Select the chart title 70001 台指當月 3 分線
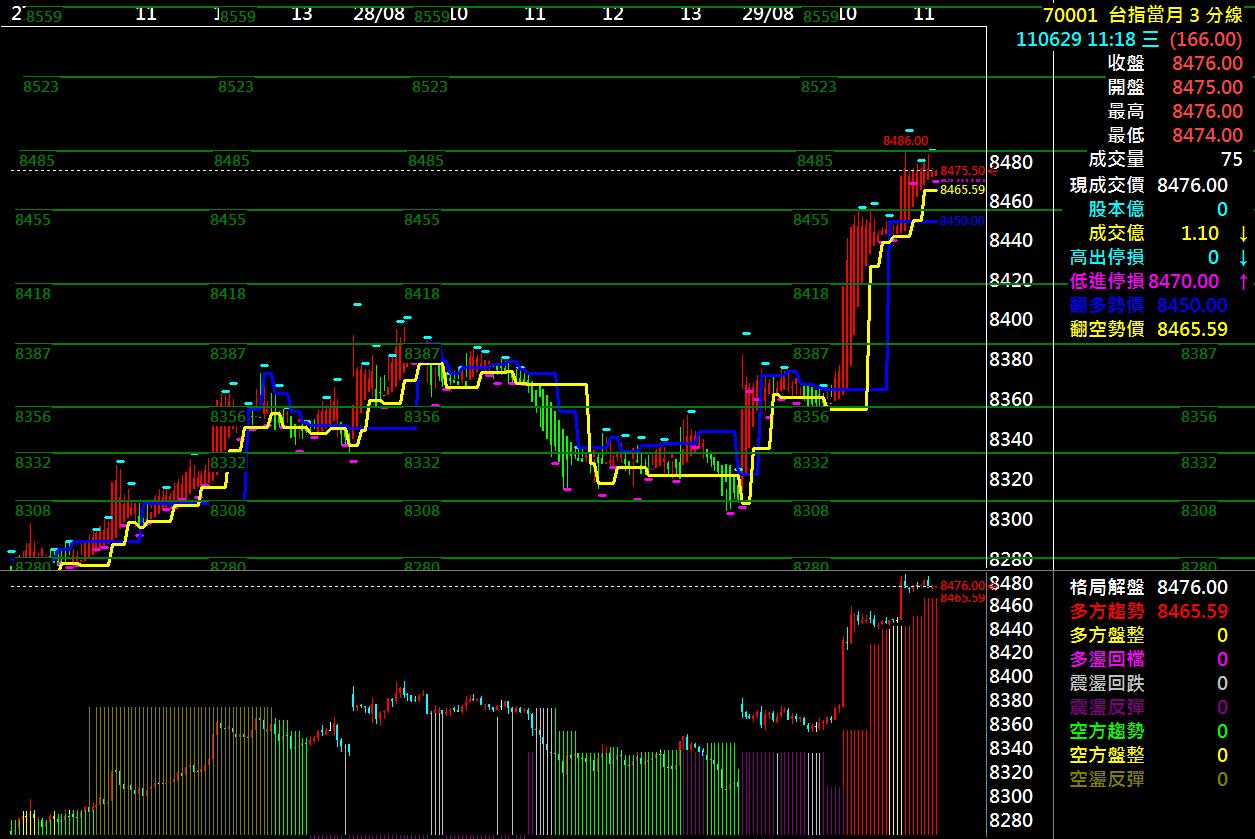Viewport: 1255px width, 839px height. click(1143, 15)
